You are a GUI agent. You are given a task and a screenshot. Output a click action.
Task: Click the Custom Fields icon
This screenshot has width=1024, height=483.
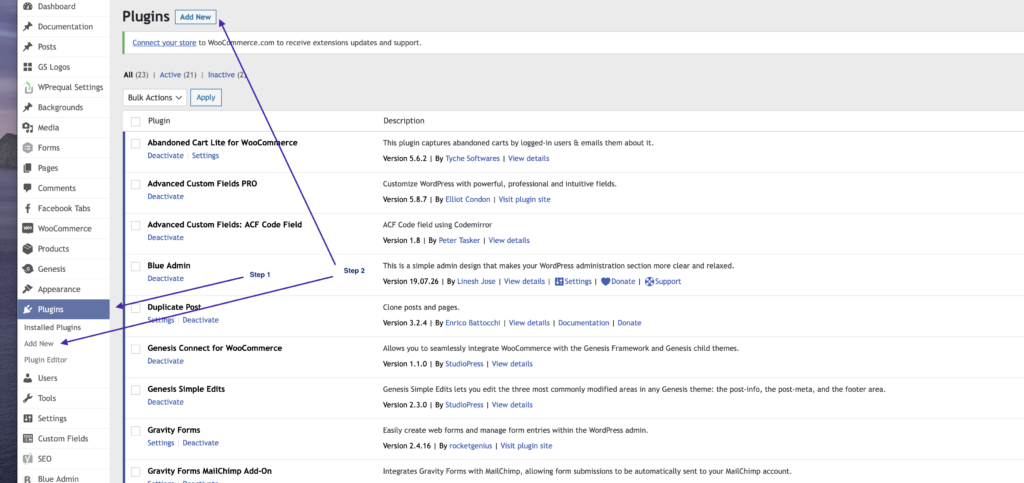tap(27, 439)
